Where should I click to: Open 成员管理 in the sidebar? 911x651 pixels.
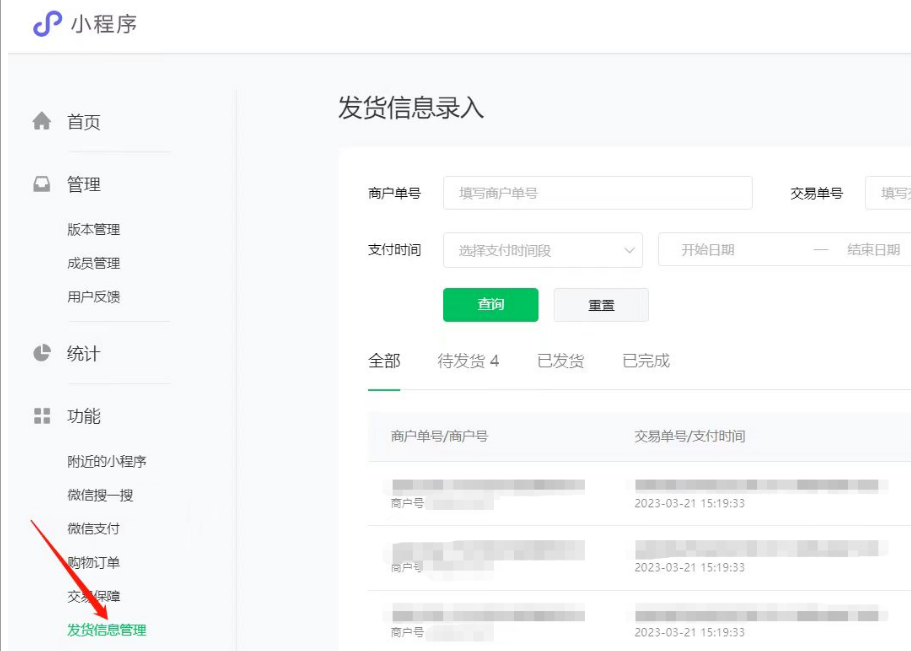coord(94,264)
